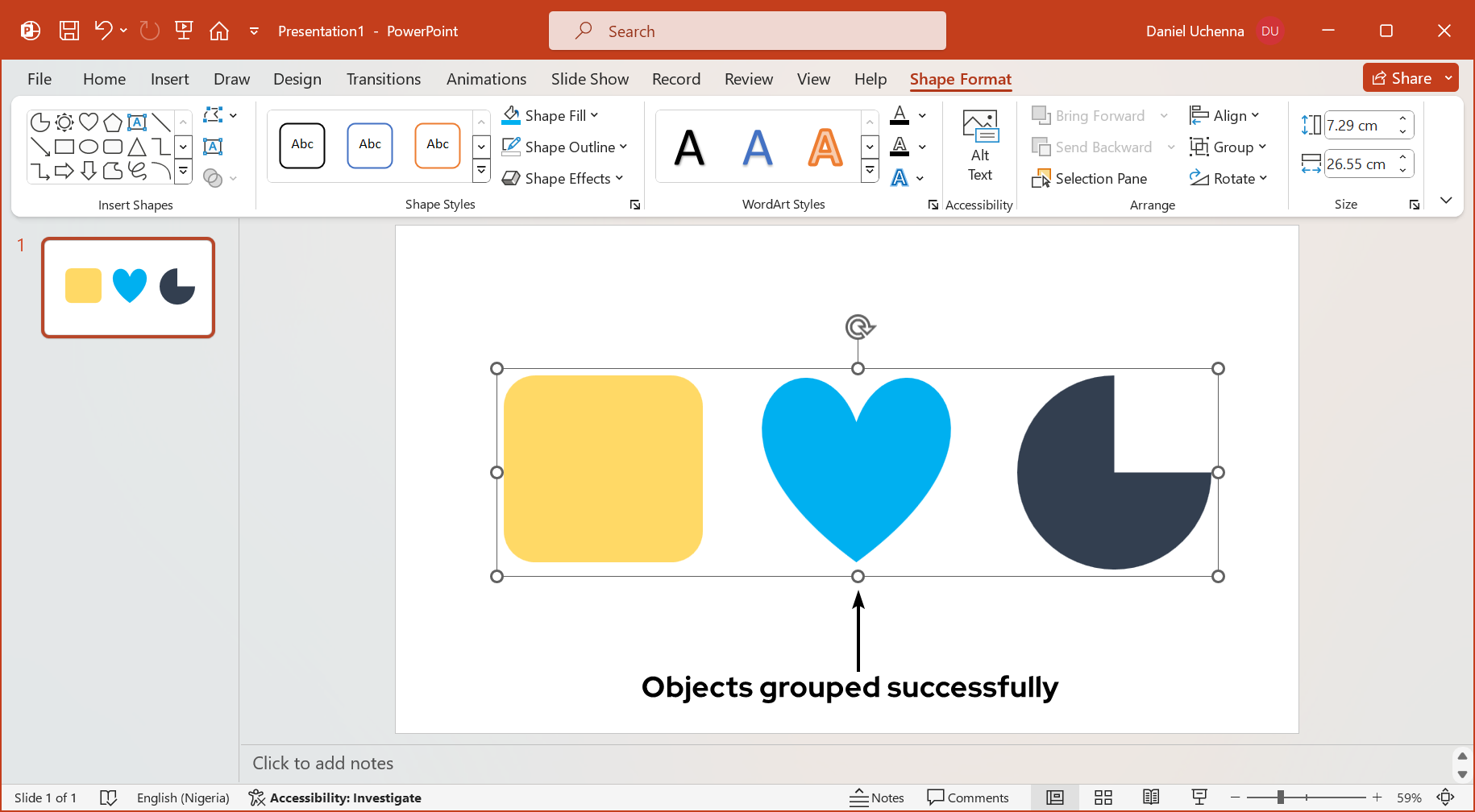This screenshot has height=812, width=1475.
Task: Open the Design tab
Action: (297, 79)
